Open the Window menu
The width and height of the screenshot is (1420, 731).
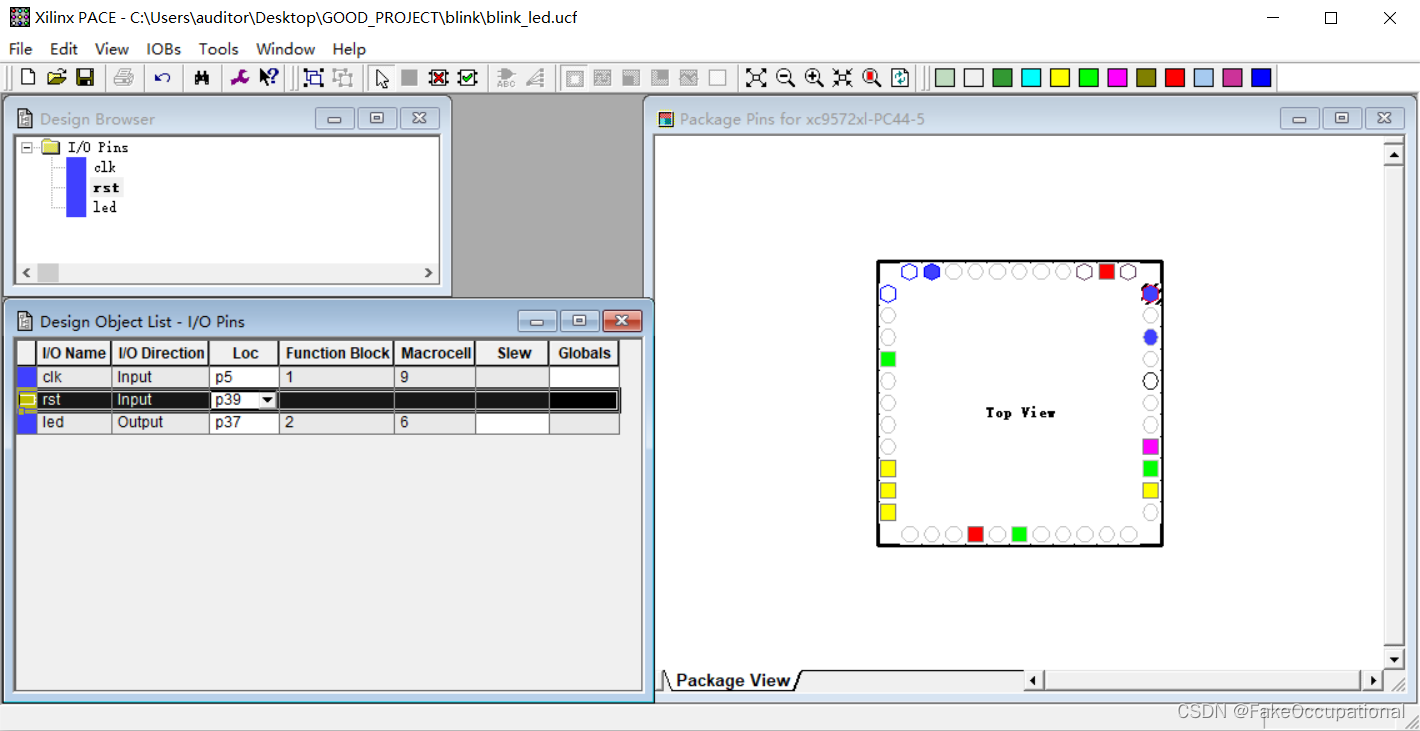286,49
